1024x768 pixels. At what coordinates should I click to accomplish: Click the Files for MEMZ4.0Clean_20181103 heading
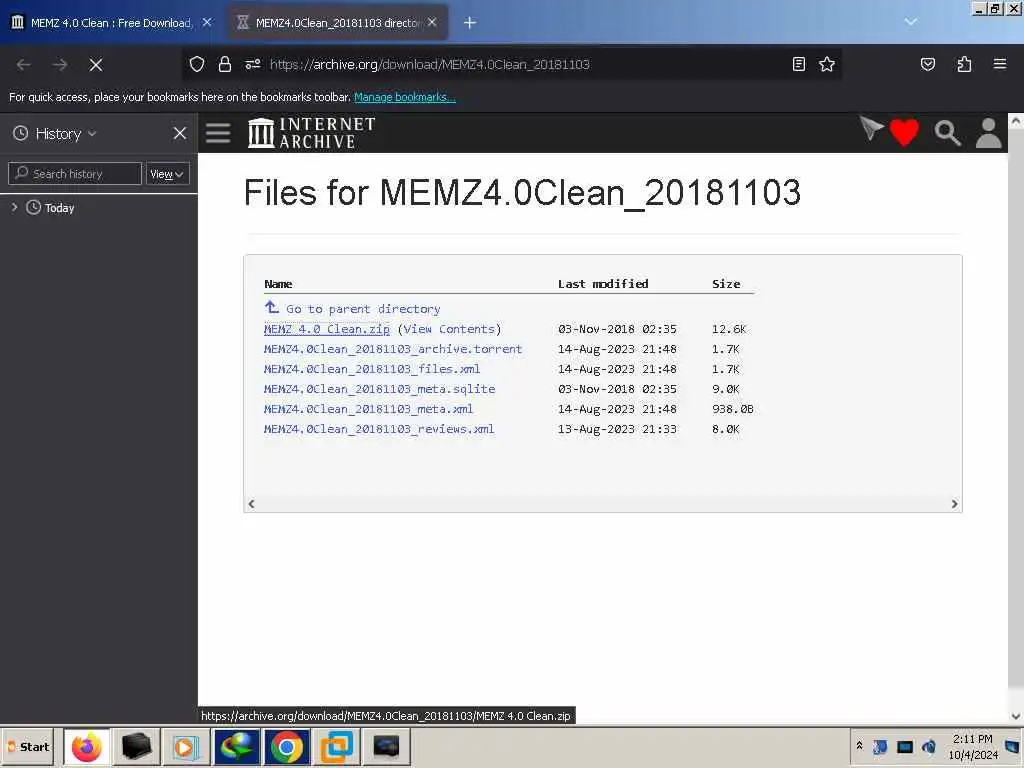(522, 193)
